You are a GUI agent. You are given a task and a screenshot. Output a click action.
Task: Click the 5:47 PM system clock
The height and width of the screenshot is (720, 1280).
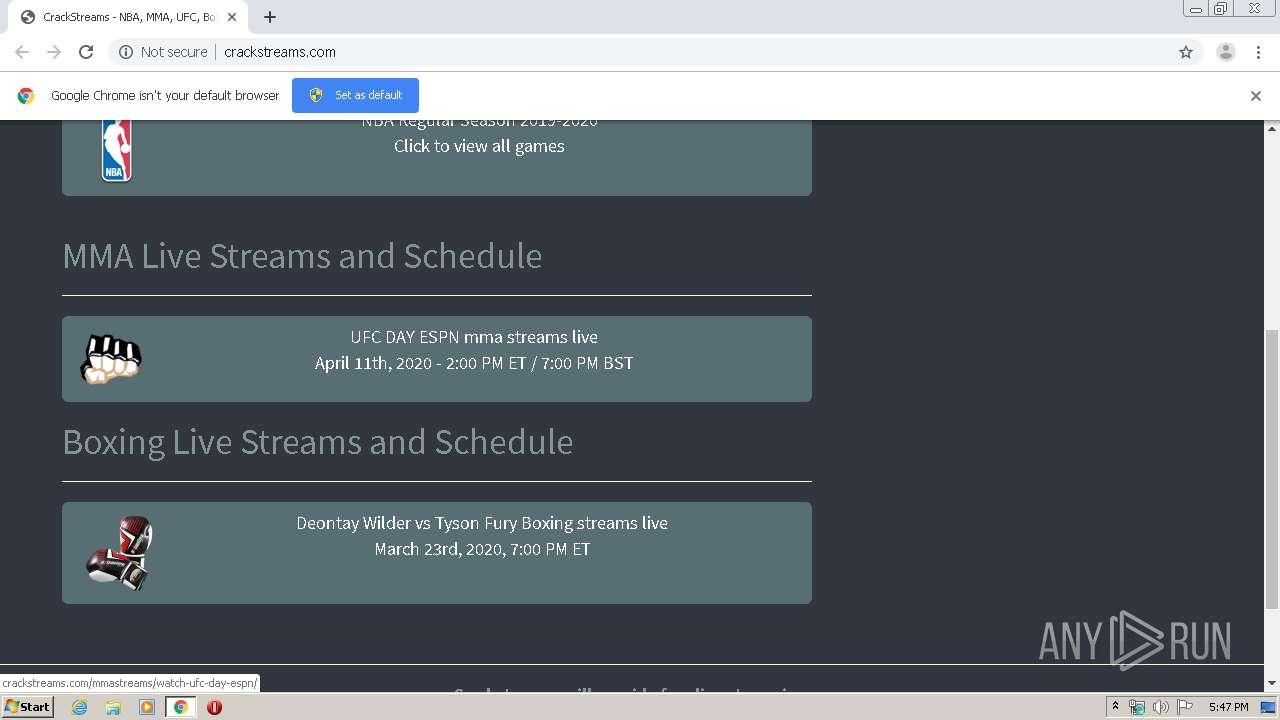pos(1228,707)
